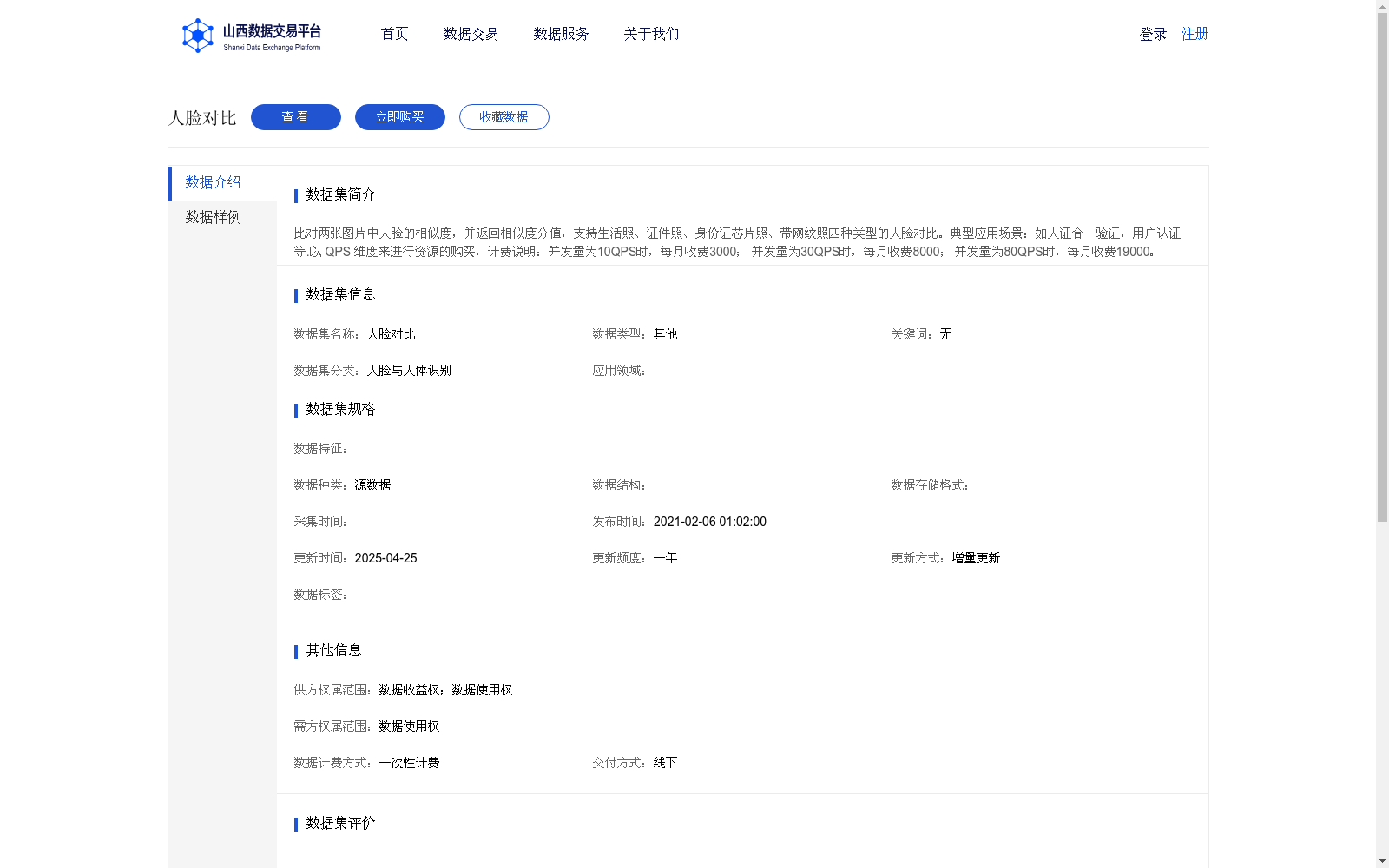
Task: Click the 源数据 value
Action: 372,485
